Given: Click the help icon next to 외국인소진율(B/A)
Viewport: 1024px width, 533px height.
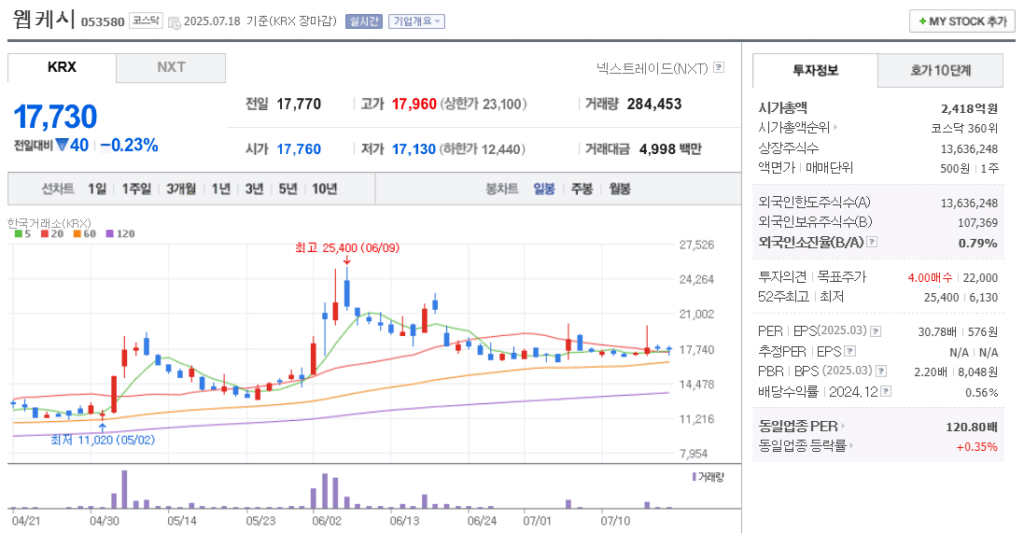Looking at the screenshot, I should [872, 242].
